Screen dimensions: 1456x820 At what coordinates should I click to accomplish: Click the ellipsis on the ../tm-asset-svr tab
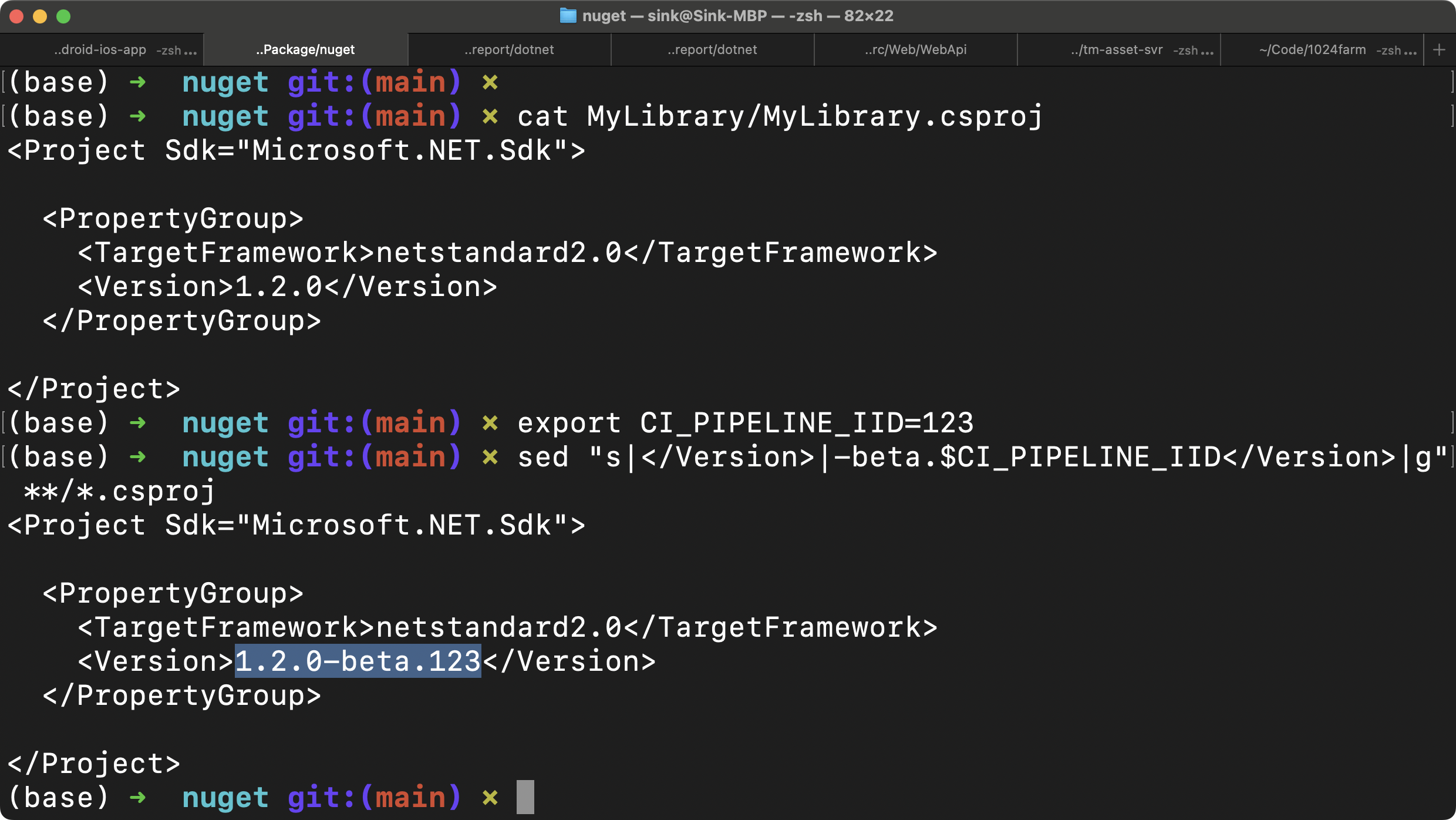point(1208,51)
